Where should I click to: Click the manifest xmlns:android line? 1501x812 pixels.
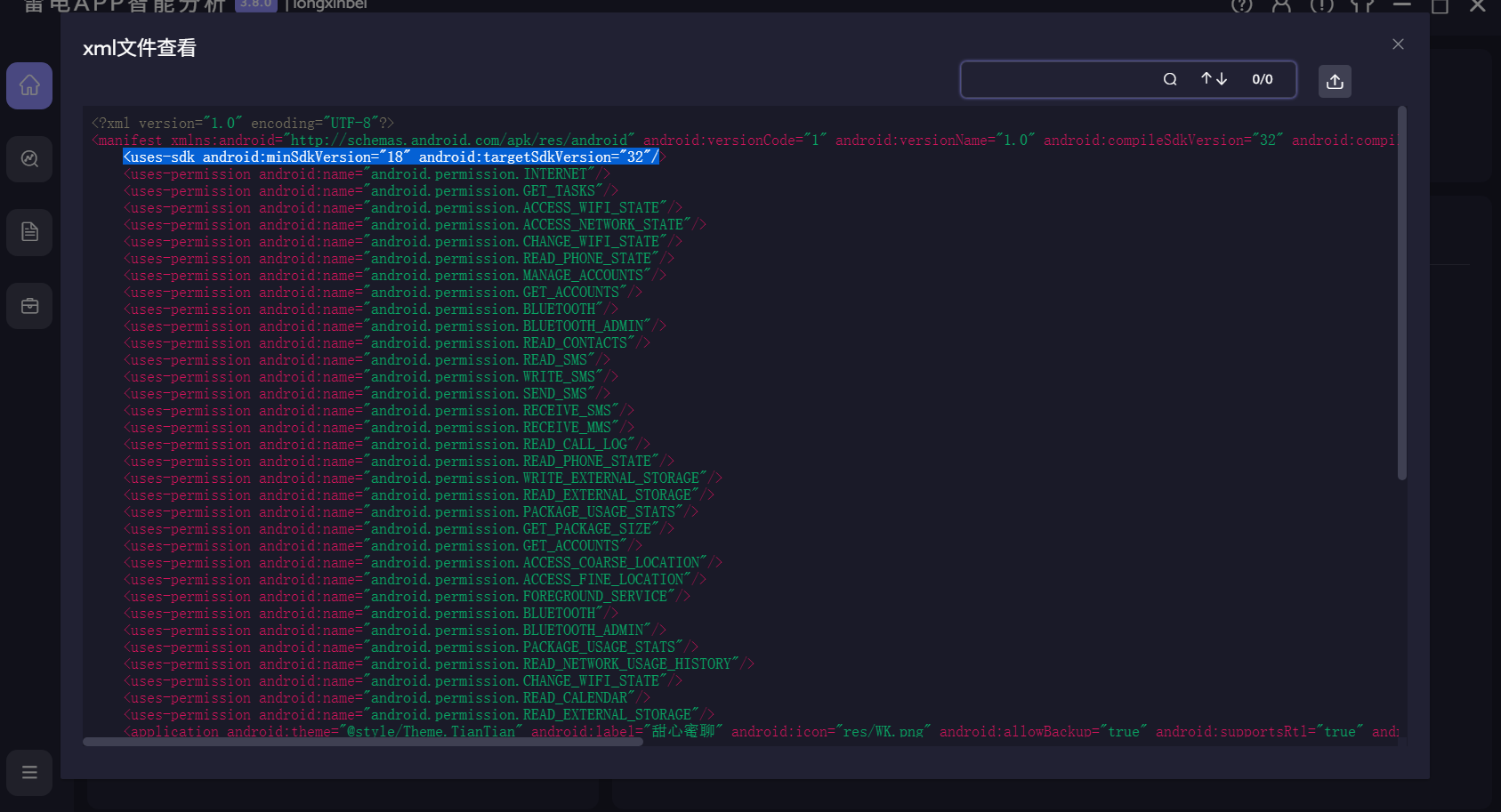(x=744, y=140)
